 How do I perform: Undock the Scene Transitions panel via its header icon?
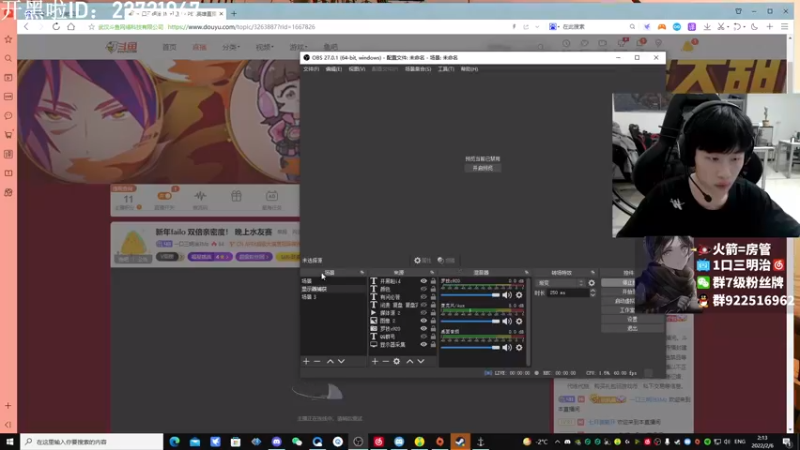point(592,272)
